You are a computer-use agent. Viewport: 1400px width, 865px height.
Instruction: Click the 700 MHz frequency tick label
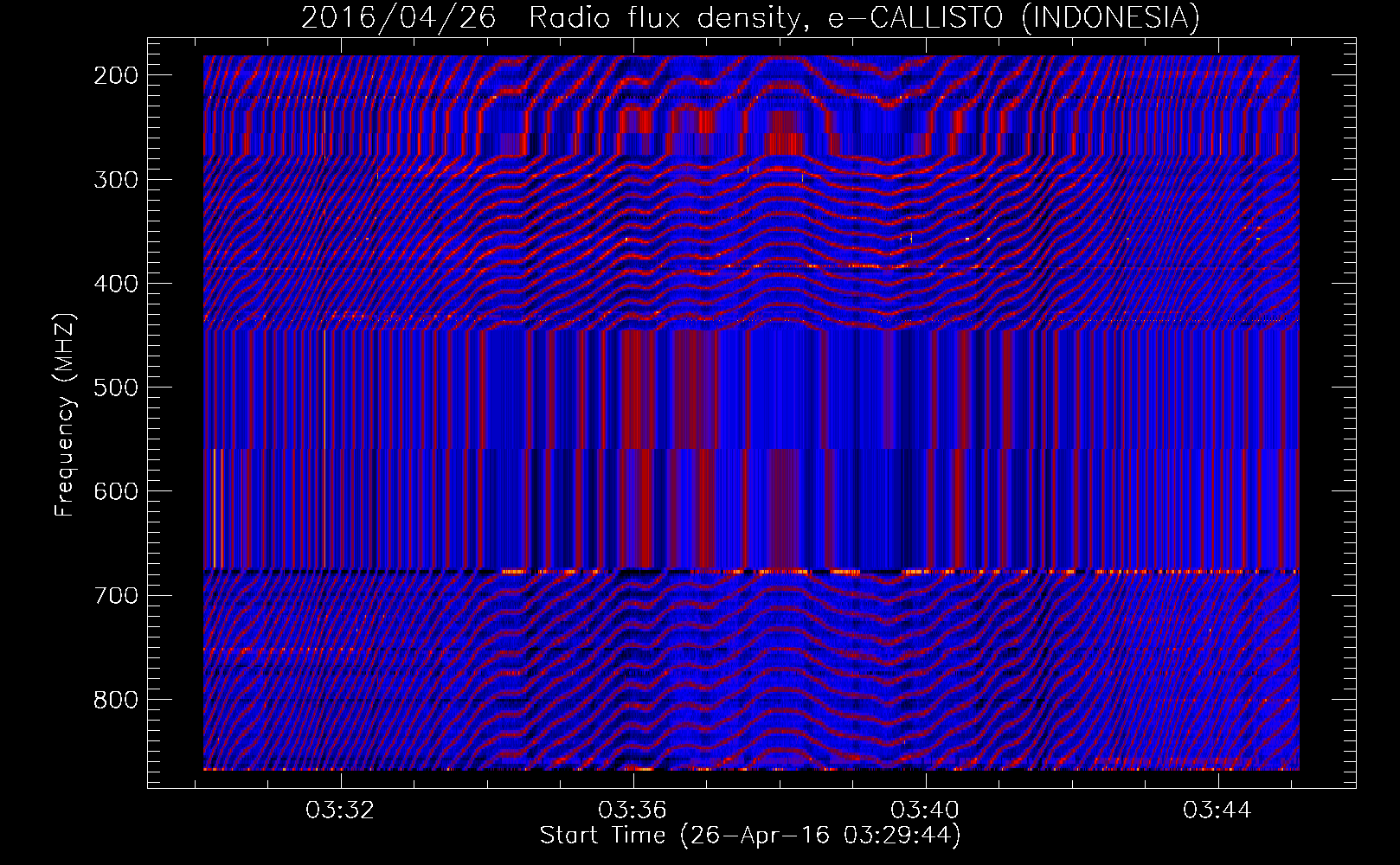click(116, 596)
